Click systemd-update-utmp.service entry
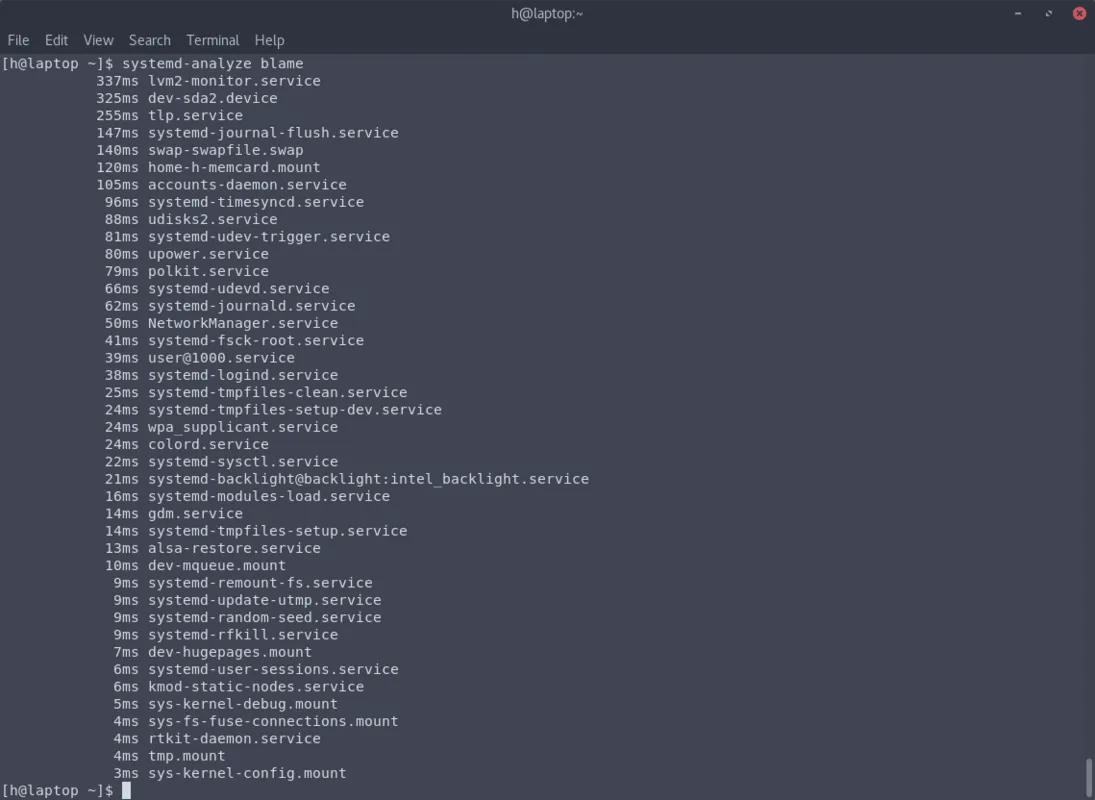The height and width of the screenshot is (800, 1095). (x=247, y=600)
